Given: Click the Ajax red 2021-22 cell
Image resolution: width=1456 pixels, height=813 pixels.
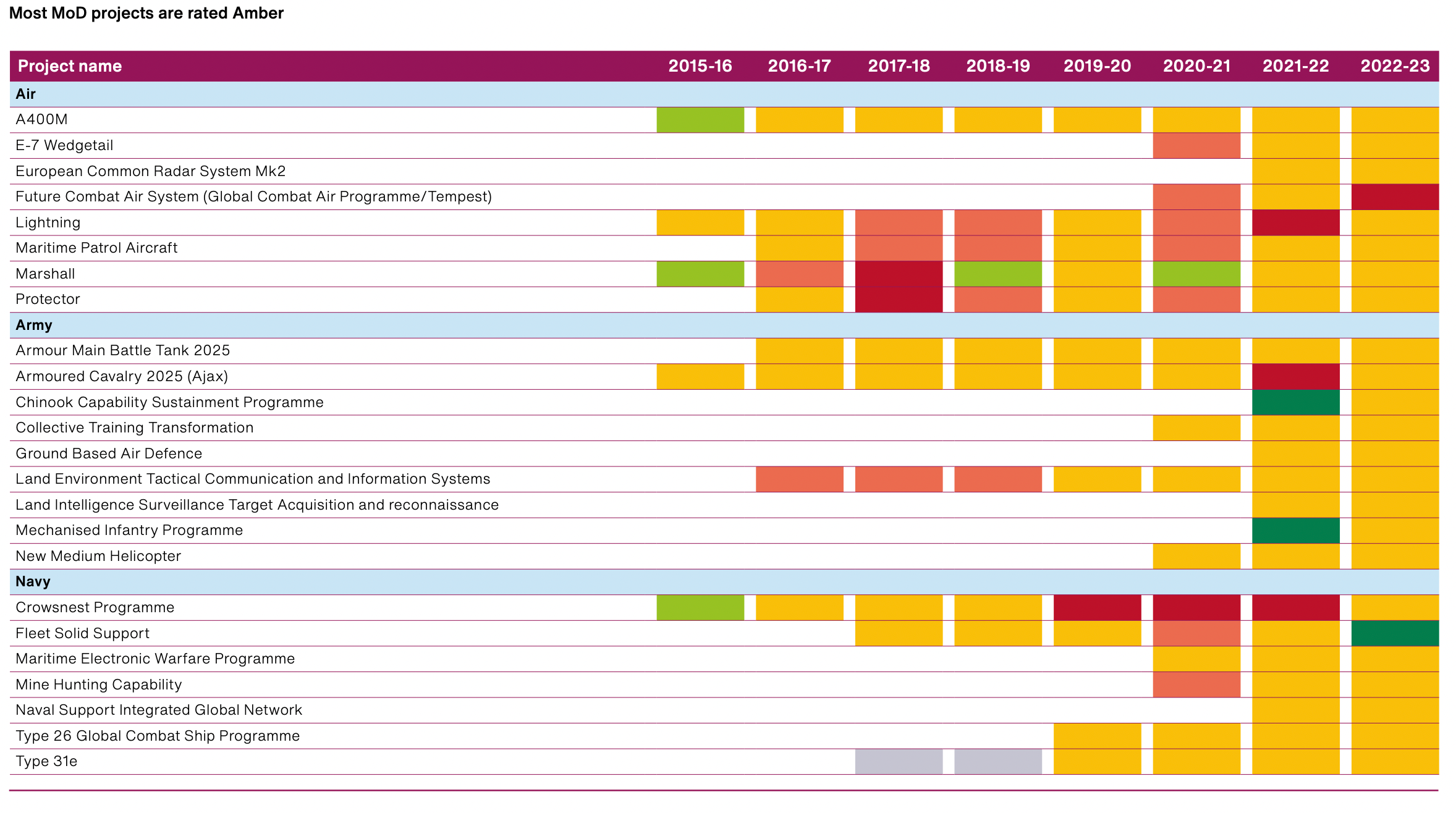Looking at the screenshot, I should click(1295, 376).
